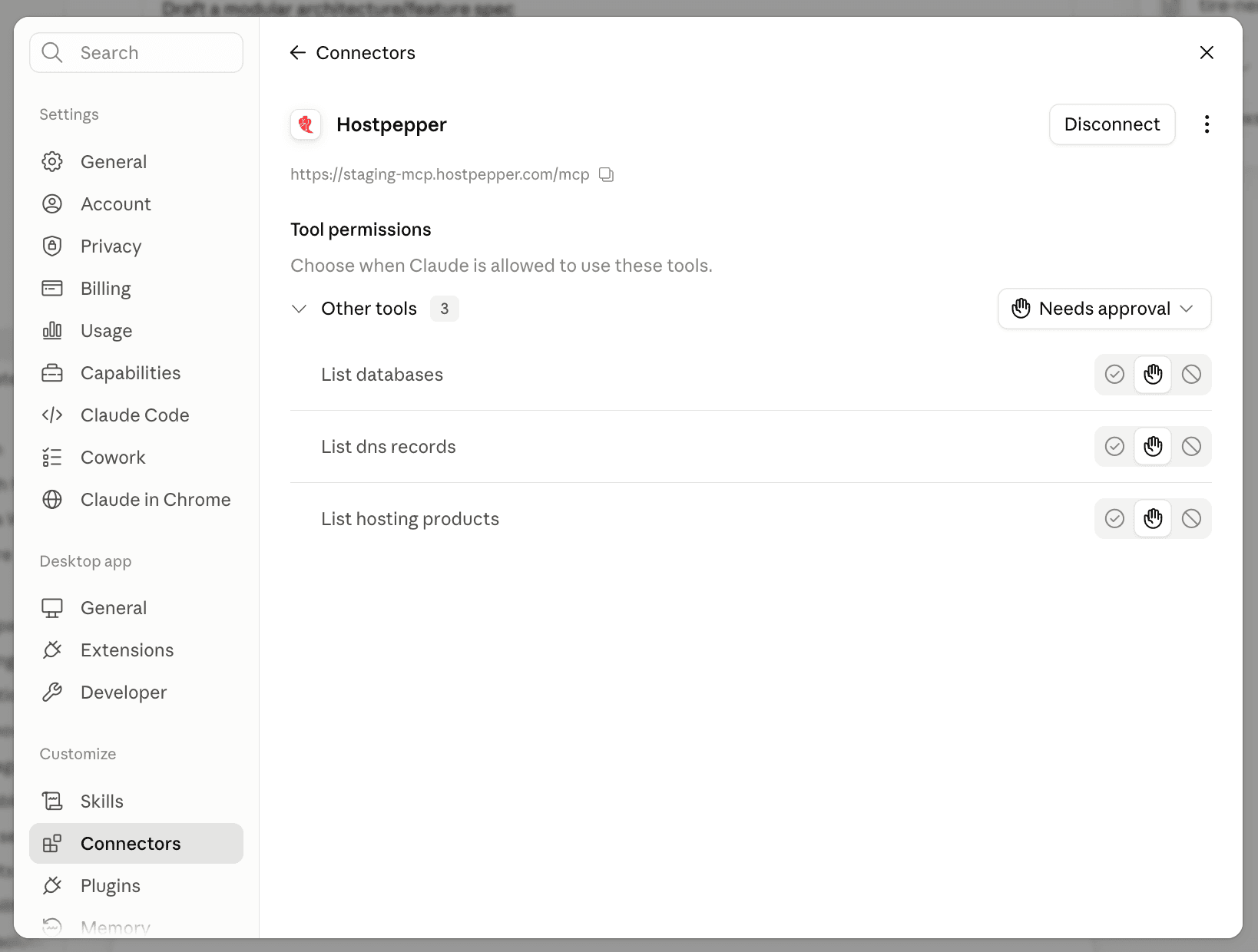This screenshot has width=1258, height=952.
Task: Click the Usage bar chart icon
Action: (52, 331)
